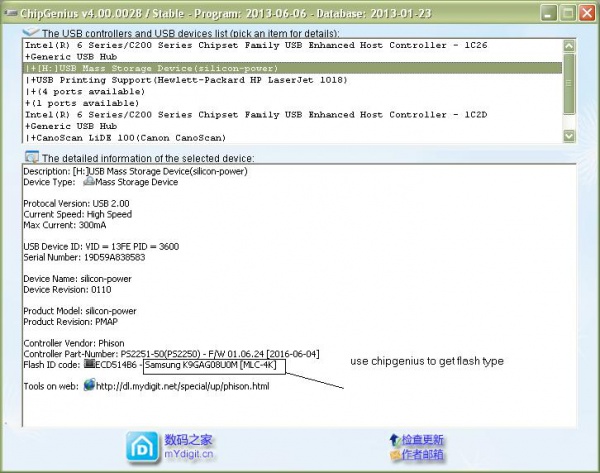Click the Serial Number 19D59A838583 text
This screenshot has height=473, width=600.
84,257
